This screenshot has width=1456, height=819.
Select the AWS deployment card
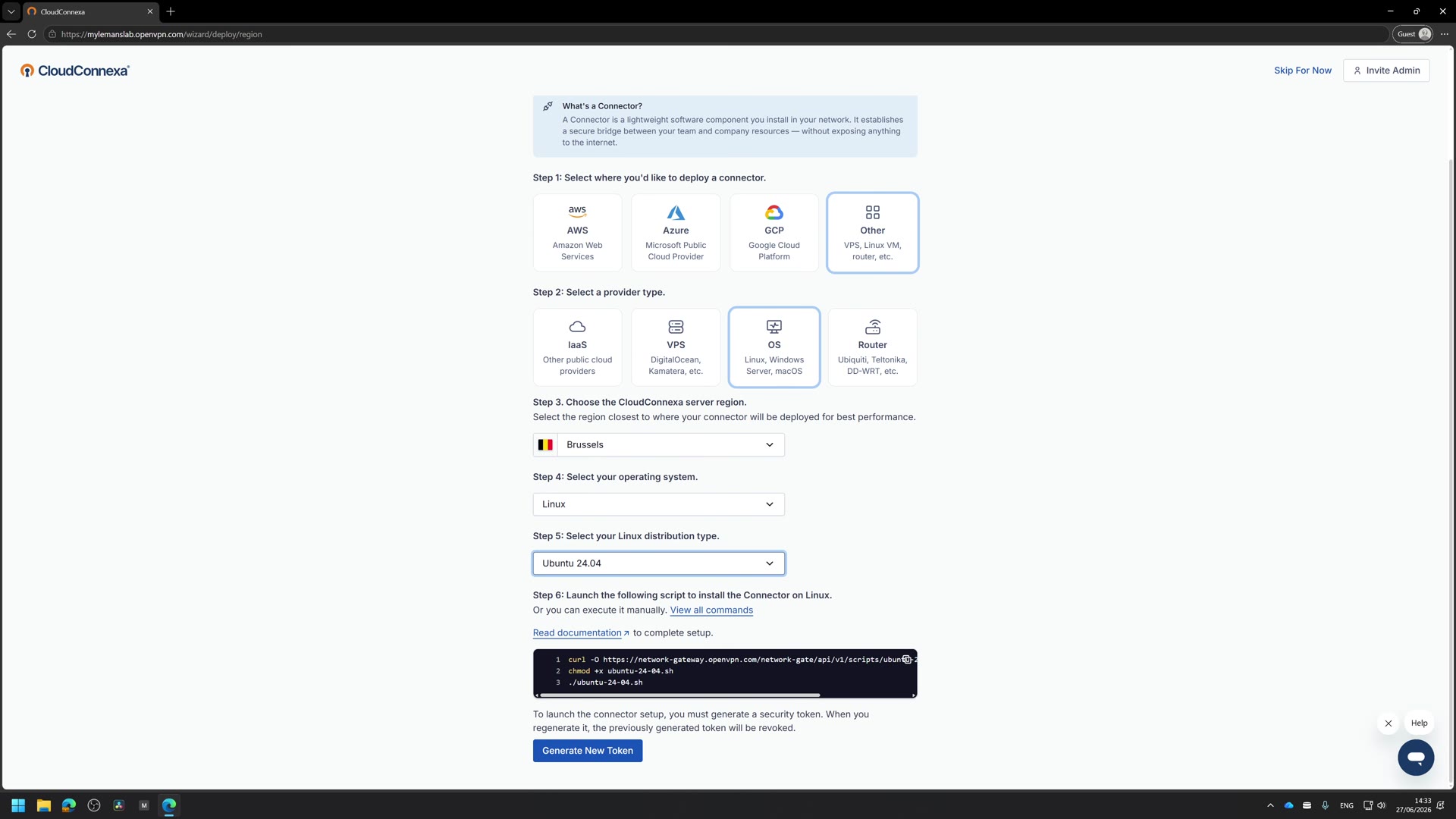[x=577, y=233]
